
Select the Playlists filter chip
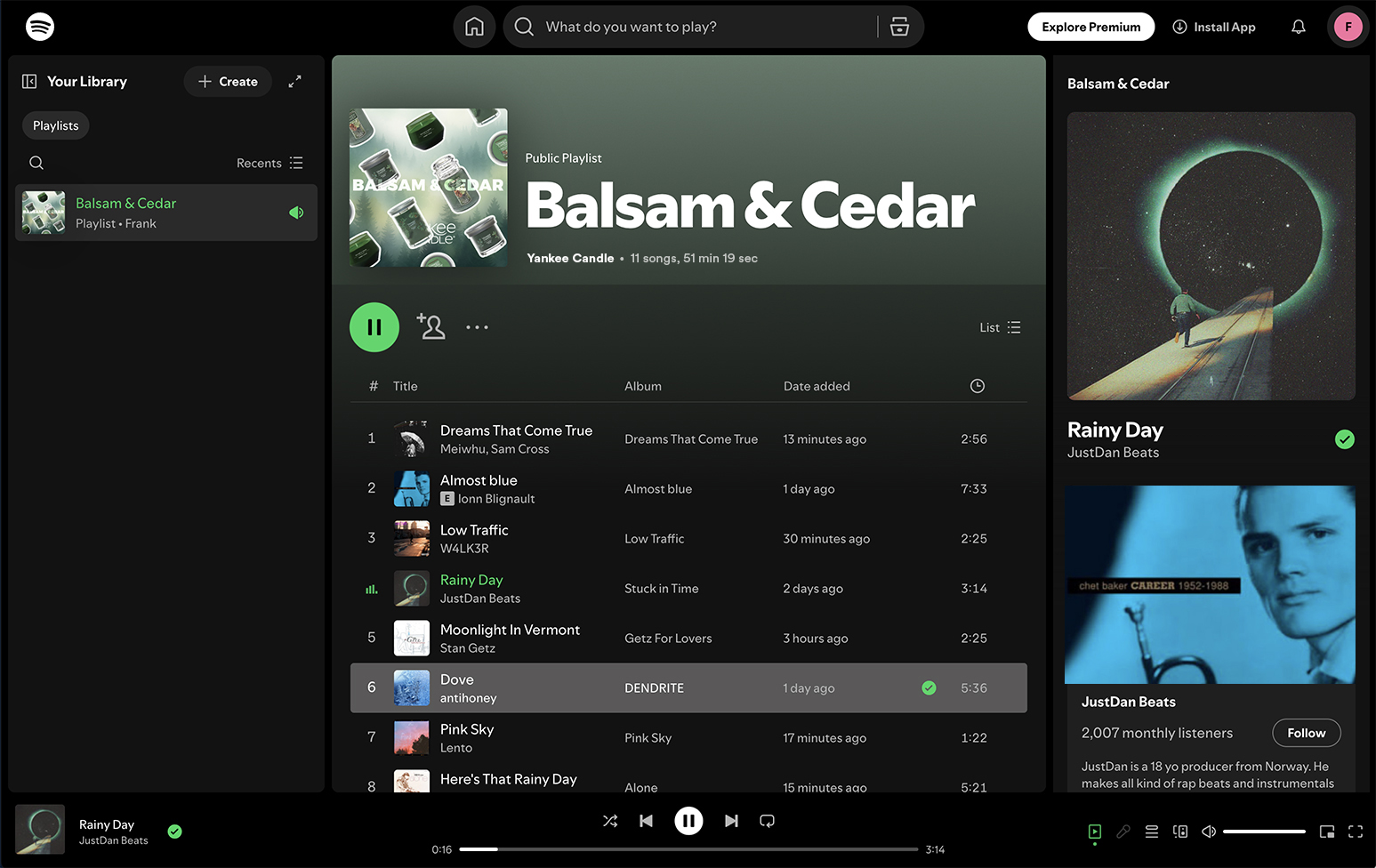[55, 125]
